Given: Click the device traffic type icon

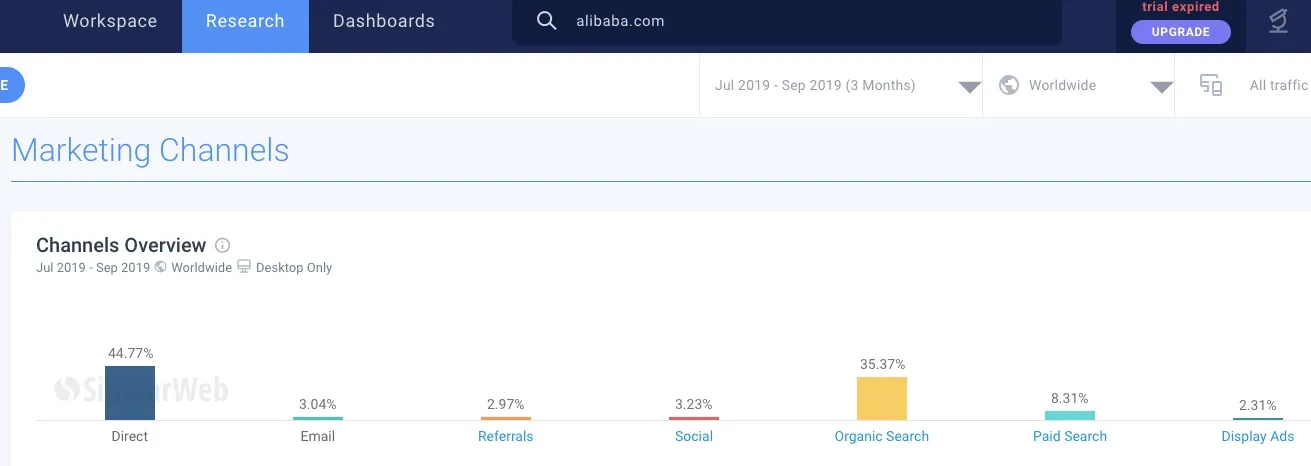Looking at the screenshot, I should click(1211, 85).
